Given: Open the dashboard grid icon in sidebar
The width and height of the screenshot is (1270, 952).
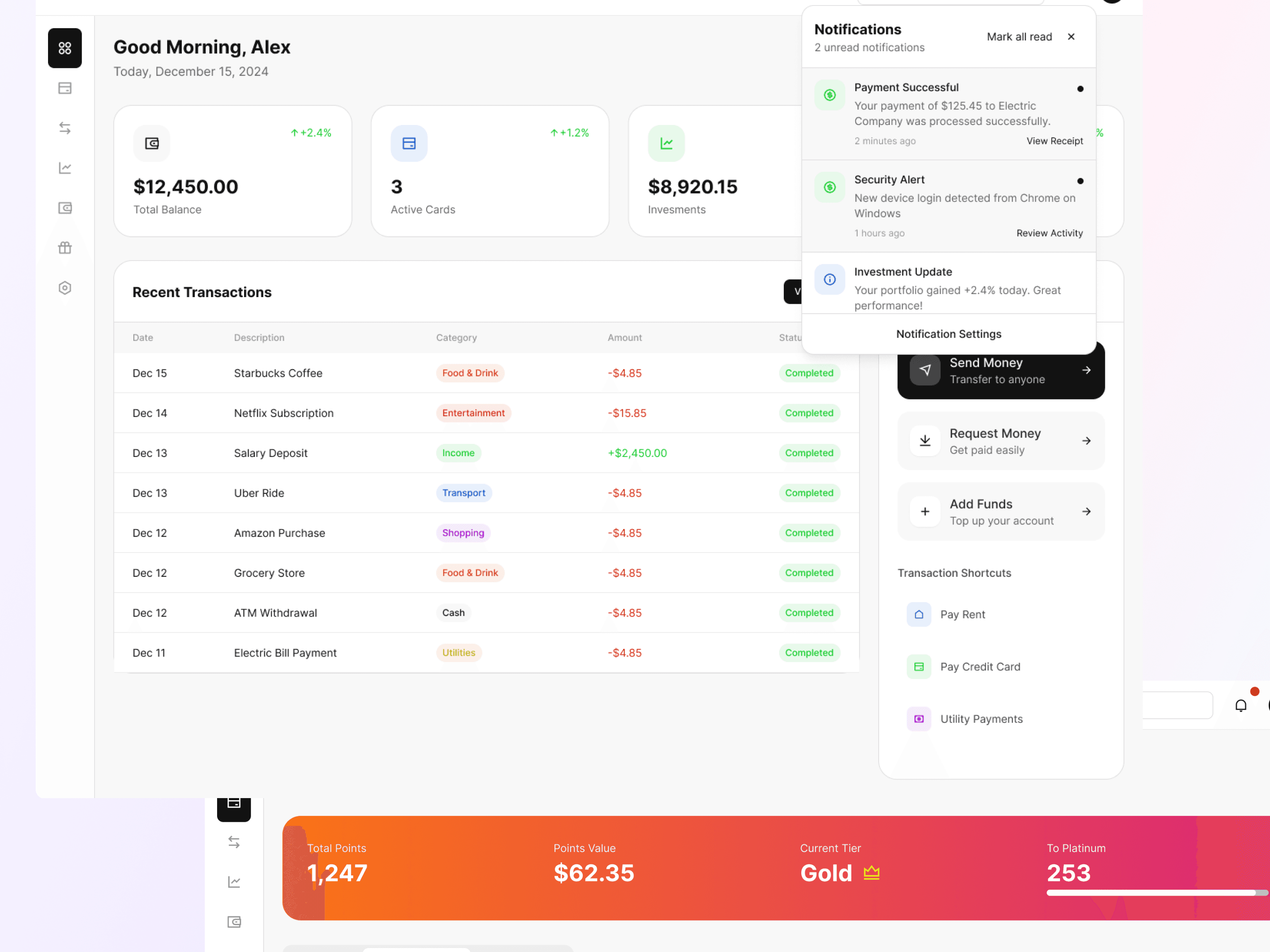Looking at the screenshot, I should (x=65, y=48).
